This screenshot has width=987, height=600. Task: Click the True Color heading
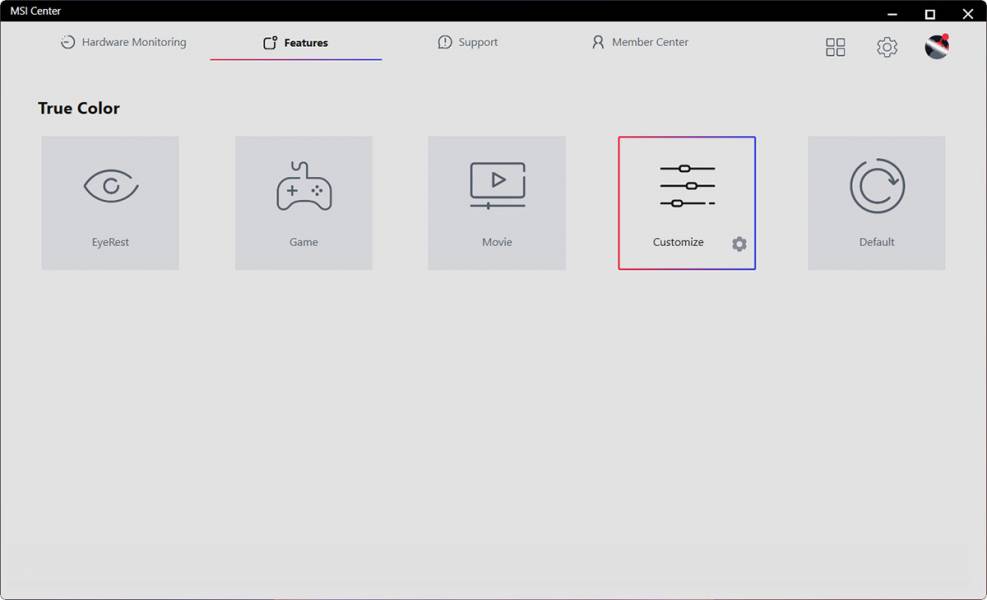pyautogui.click(x=79, y=108)
